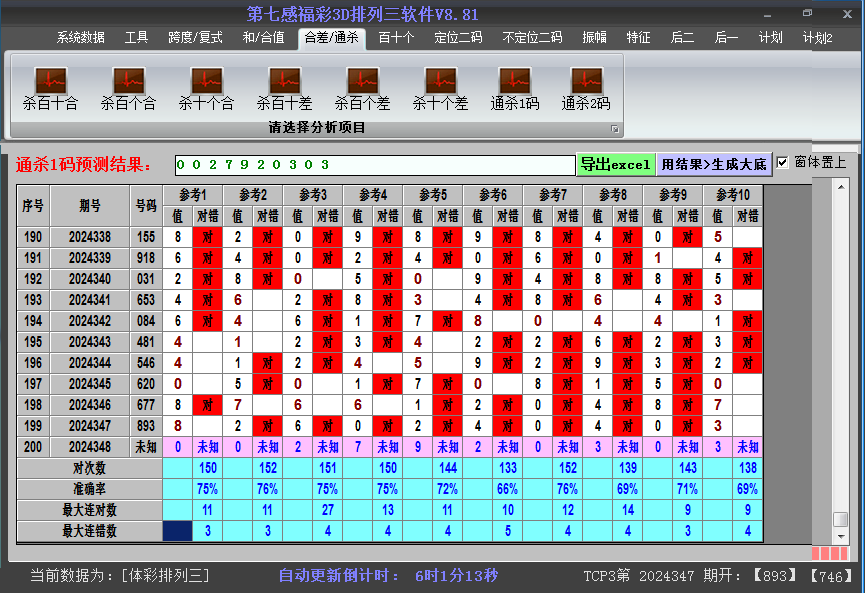Switch to the 系统数据 tab
Image resolution: width=865 pixels, height=593 pixels.
pos(81,38)
